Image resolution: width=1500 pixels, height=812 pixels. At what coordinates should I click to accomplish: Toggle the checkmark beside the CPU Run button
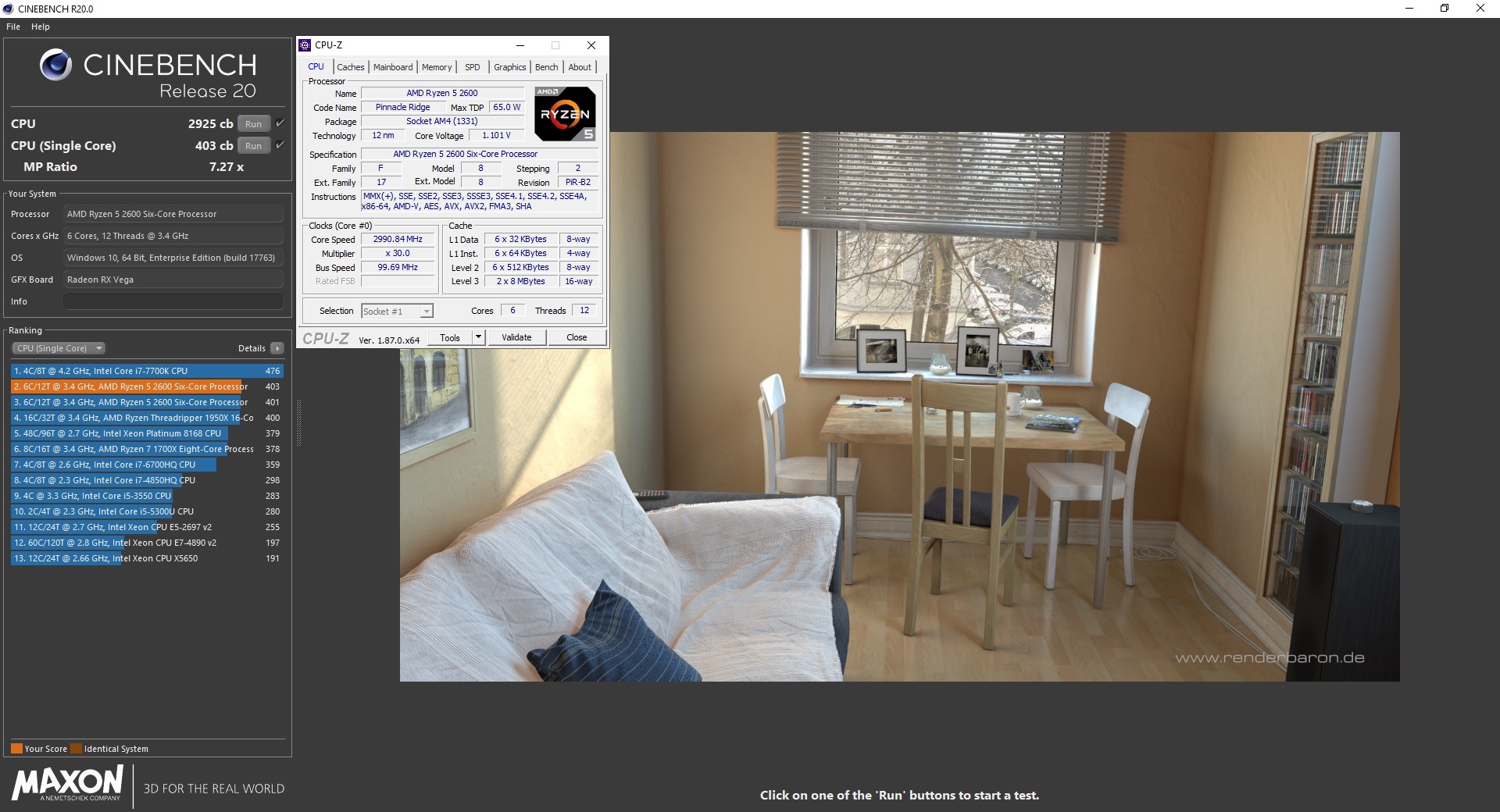[x=280, y=123]
